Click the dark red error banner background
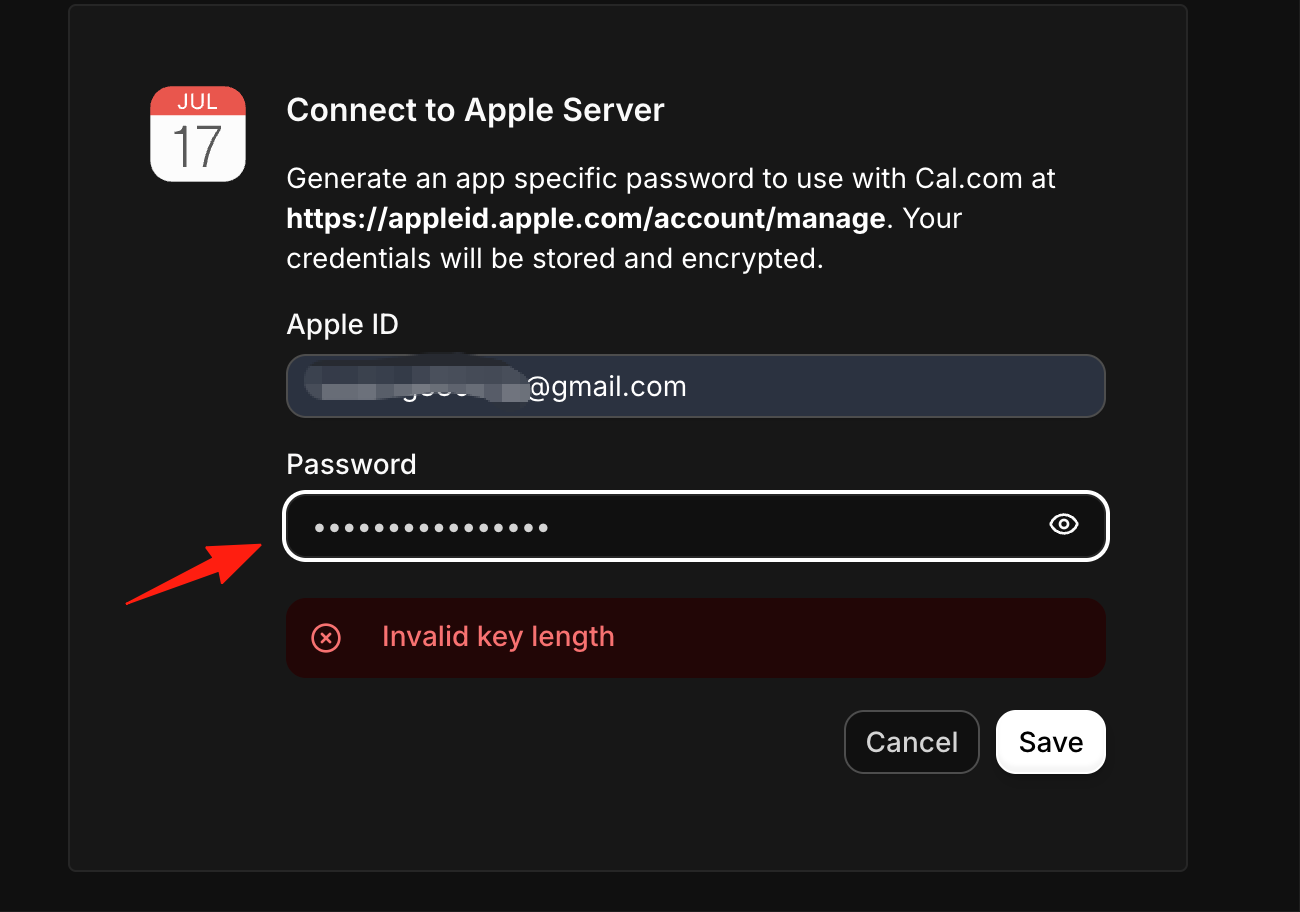 click(x=696, y=638)
